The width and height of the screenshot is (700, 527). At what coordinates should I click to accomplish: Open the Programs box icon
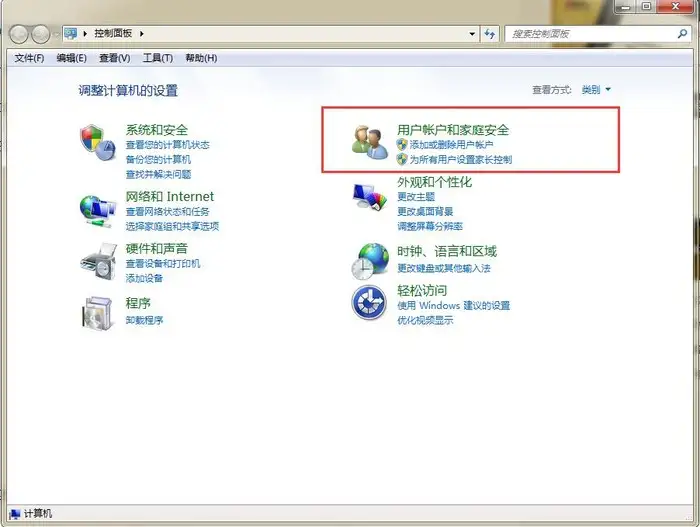click(97, 313)
